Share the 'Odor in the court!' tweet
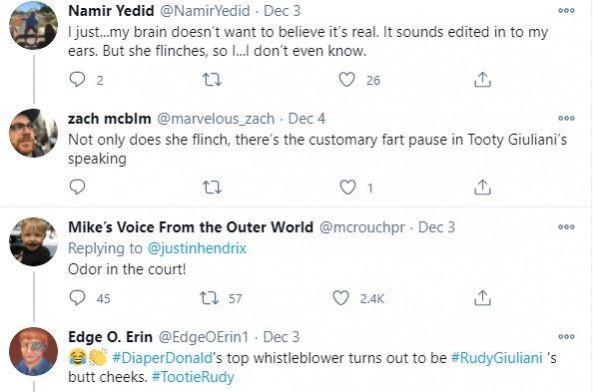 click(x=482, y=298)
